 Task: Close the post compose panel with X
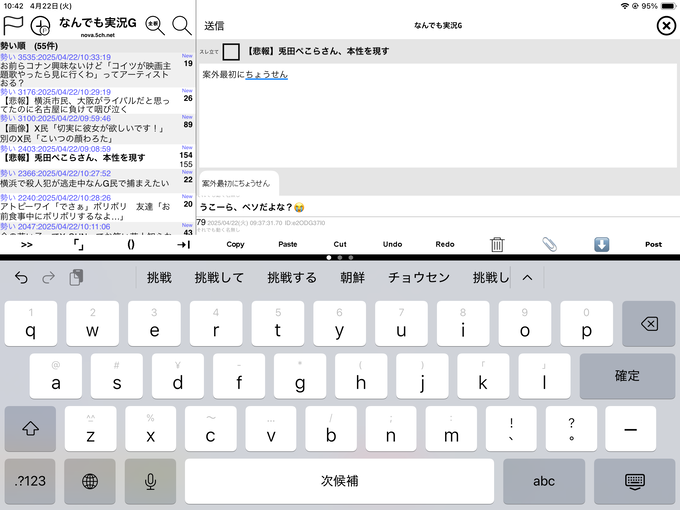[666, 26]
